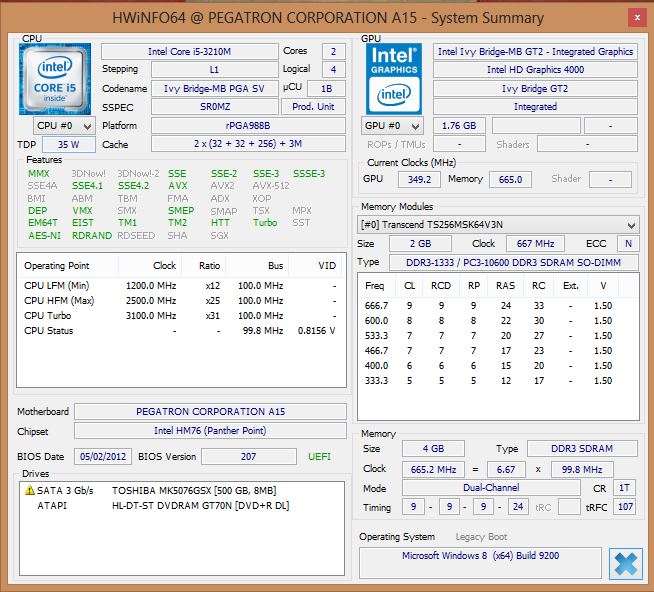This screenshot has height=592, width=654.
Task: Select the HL-DT-ST DVDRAM GT70N drive row
Action: (182, 505)
